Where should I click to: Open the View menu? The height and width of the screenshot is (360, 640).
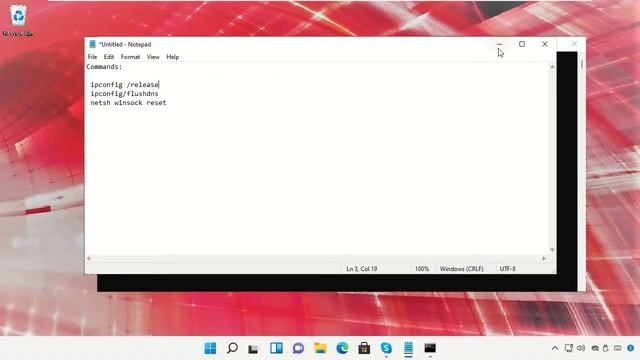pyautogui.click(x=153, y=57)
